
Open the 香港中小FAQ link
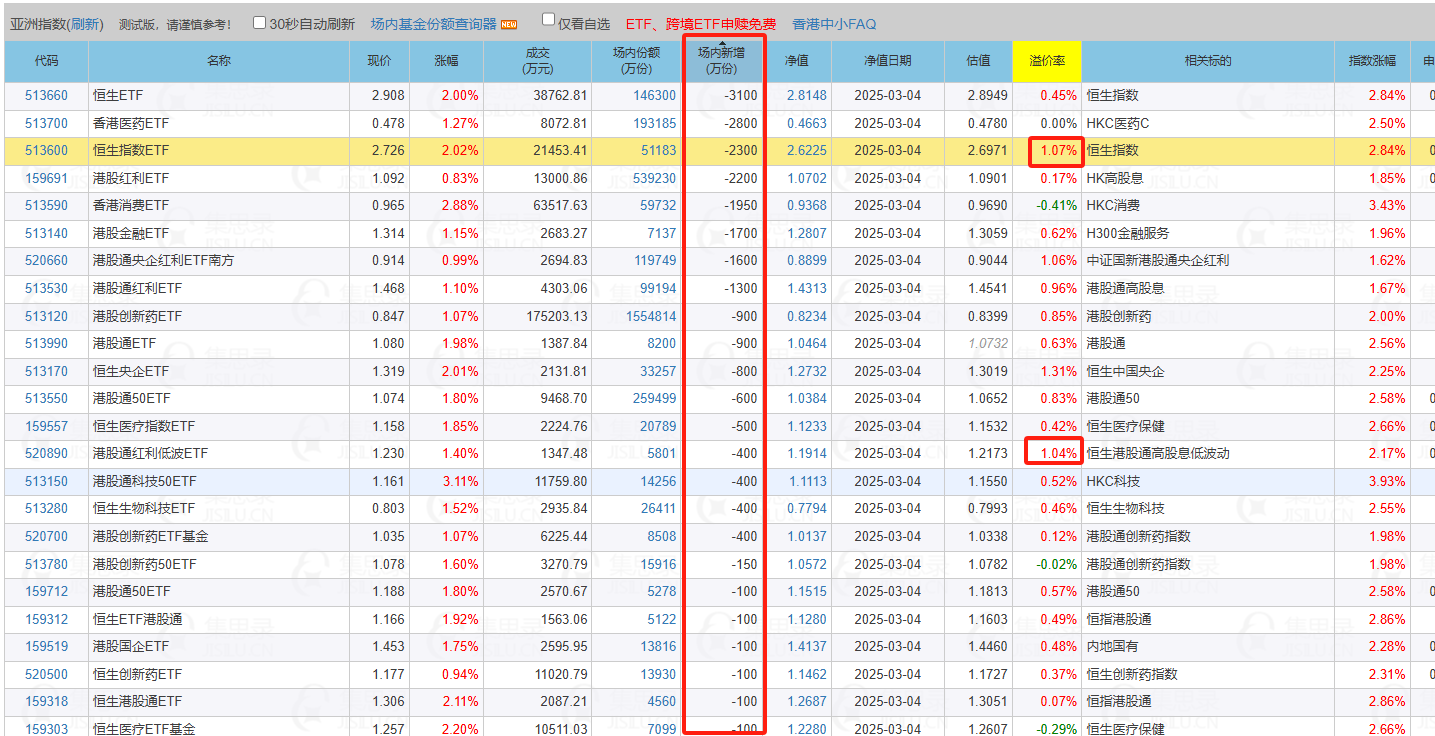pyautogui.click(x=834, y=24)
